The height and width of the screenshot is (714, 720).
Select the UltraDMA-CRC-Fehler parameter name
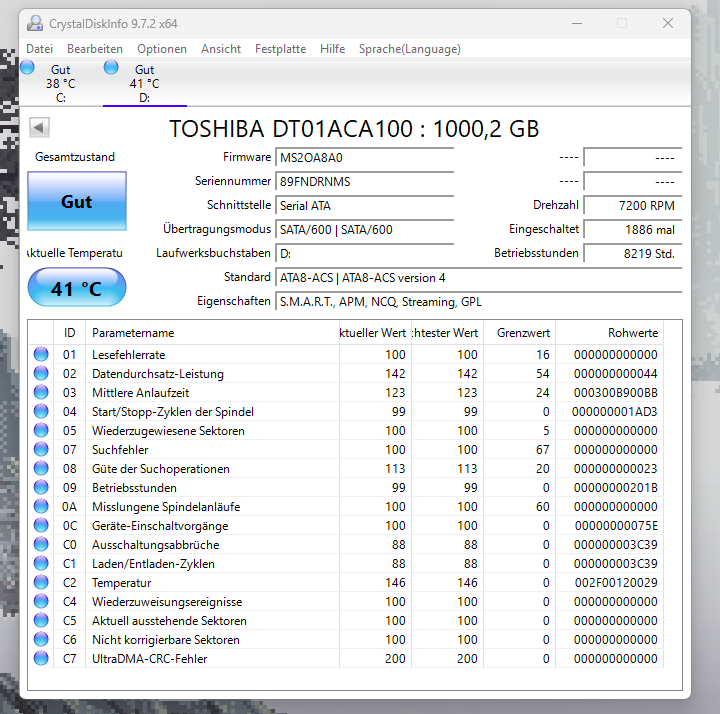150,658
